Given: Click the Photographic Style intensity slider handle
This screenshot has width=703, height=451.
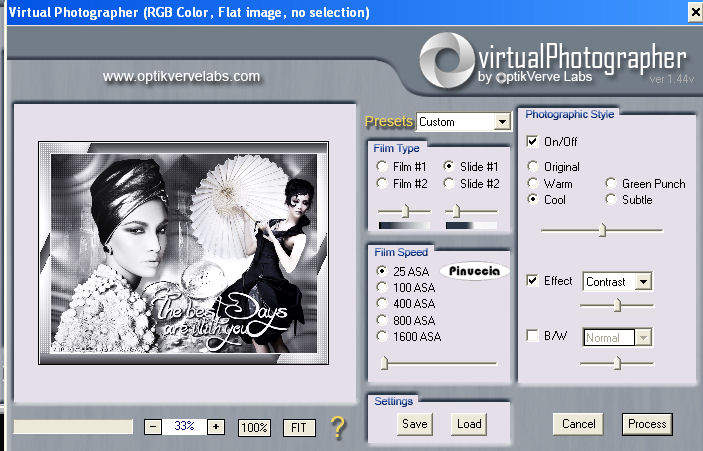Looking at the screenshot, I should [x=603, y=230].
